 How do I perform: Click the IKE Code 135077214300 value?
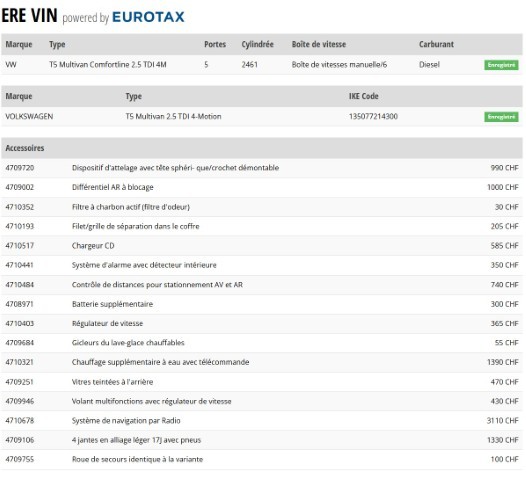point(373,116)
